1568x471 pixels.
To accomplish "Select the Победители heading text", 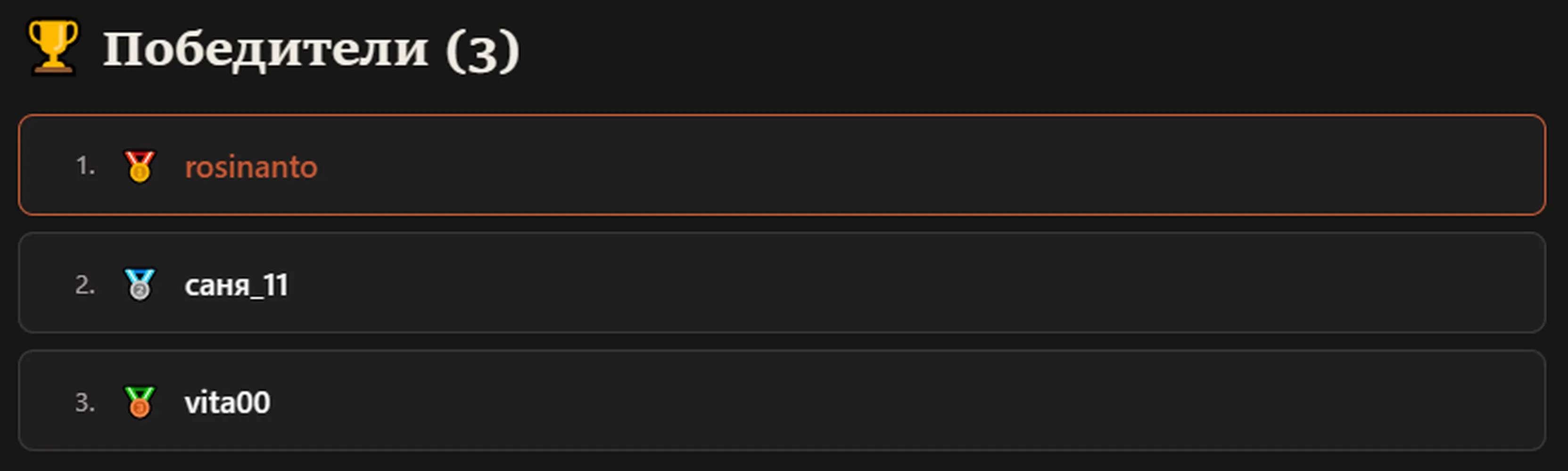I will coord(266,50).
